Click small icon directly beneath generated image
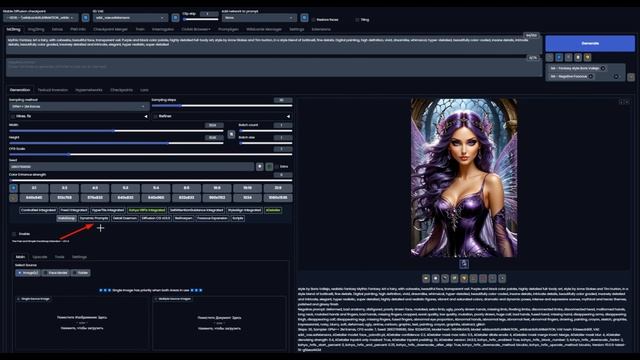The image size is (640, 360). click(464, 264)
